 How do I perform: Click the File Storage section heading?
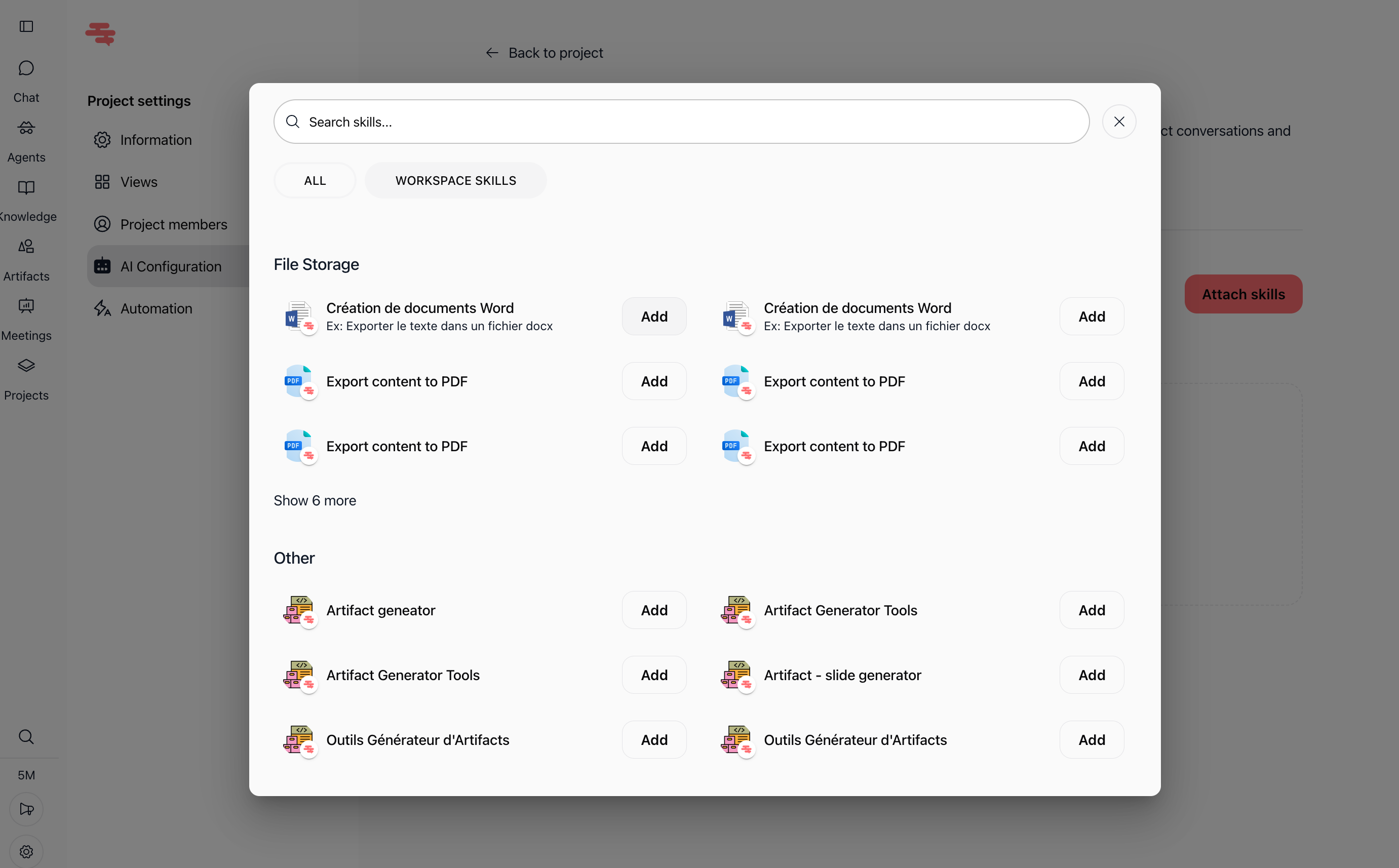(x=316, y=265)
